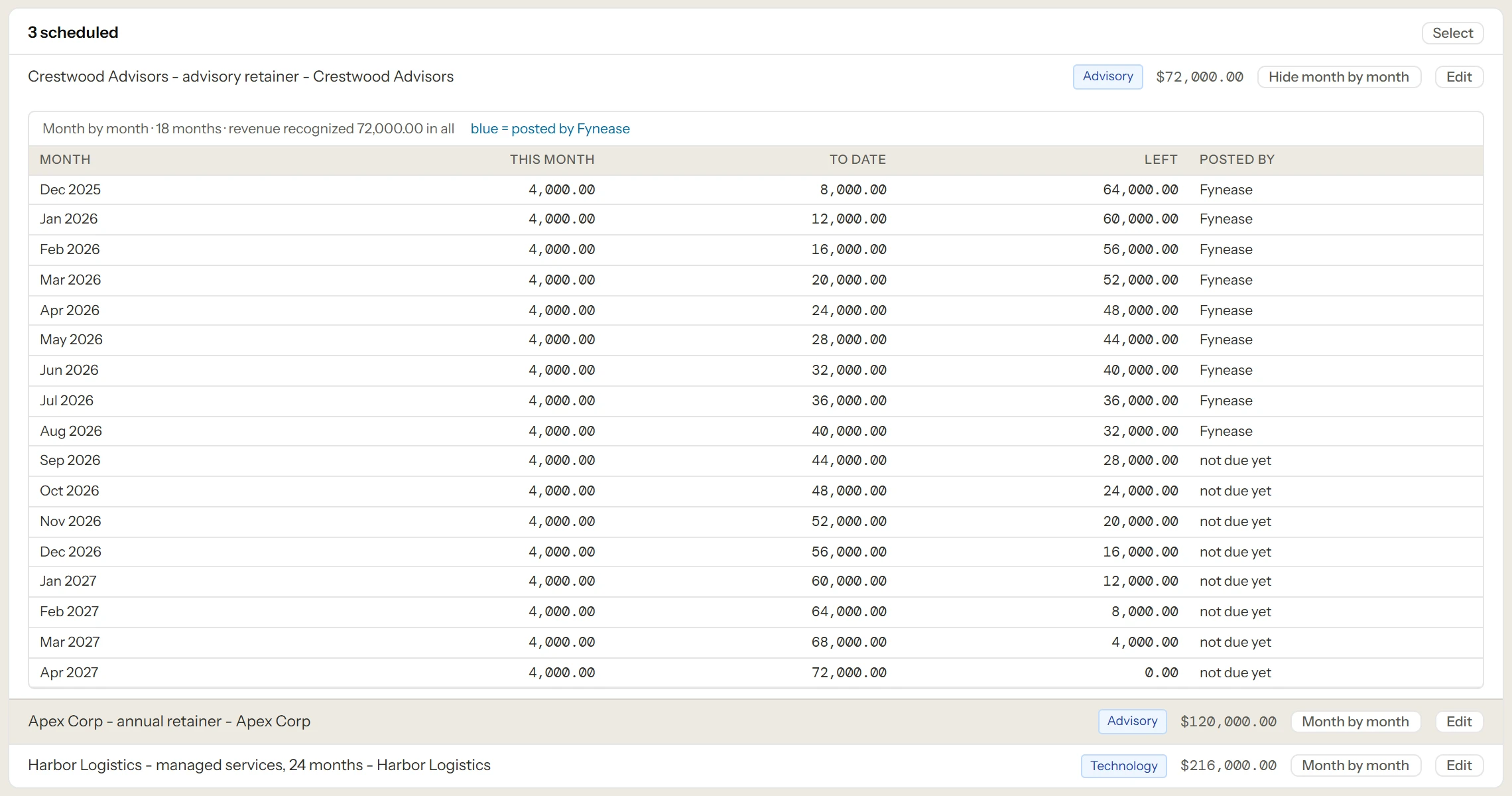
Task: Click Fynease posted-by cell for Aug 2026
Action: tap(1226, 431)
